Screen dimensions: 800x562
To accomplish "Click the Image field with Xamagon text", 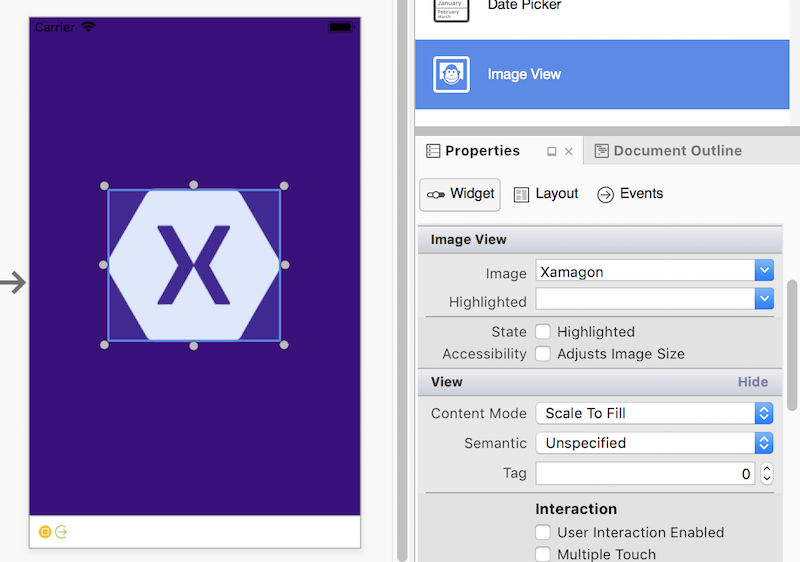I will pyautogui.click(x=645, y=270).
